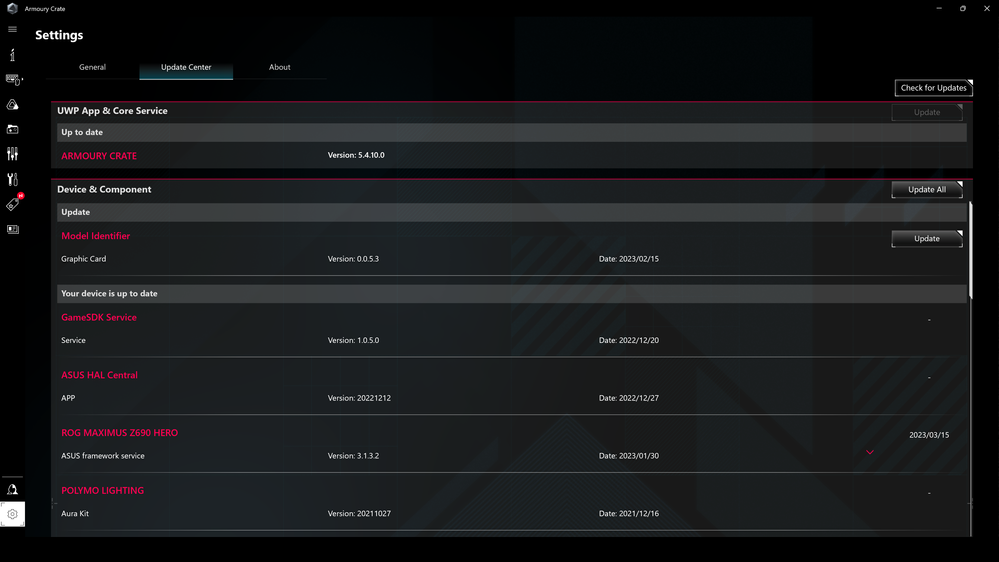The height and width of the screenshot is (562, 999).
Task: Open the hamburger menu in sidebar
Action: click(x=12, y=29)
